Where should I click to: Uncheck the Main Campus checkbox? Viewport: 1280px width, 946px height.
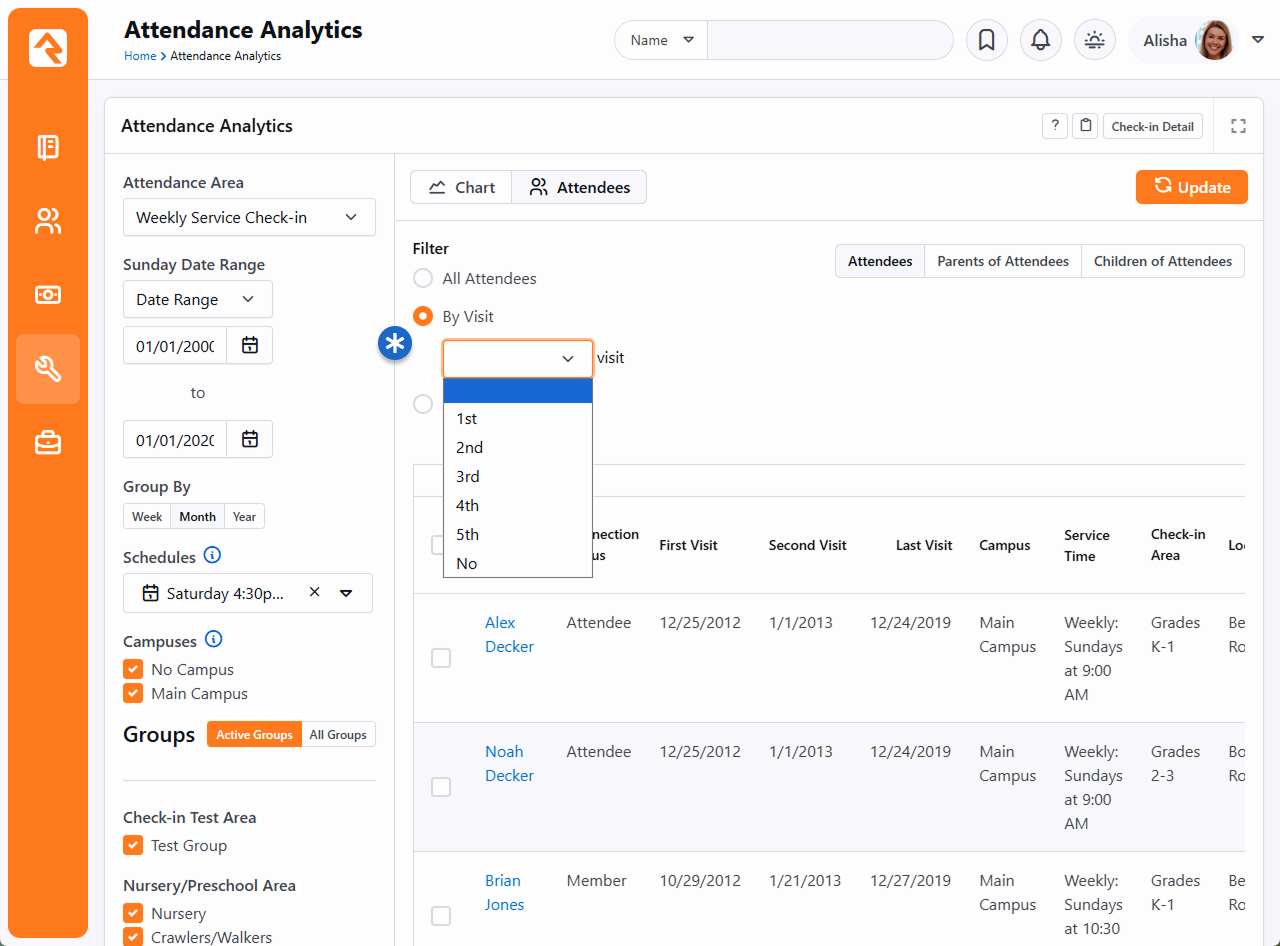click(x=133, y=693)
